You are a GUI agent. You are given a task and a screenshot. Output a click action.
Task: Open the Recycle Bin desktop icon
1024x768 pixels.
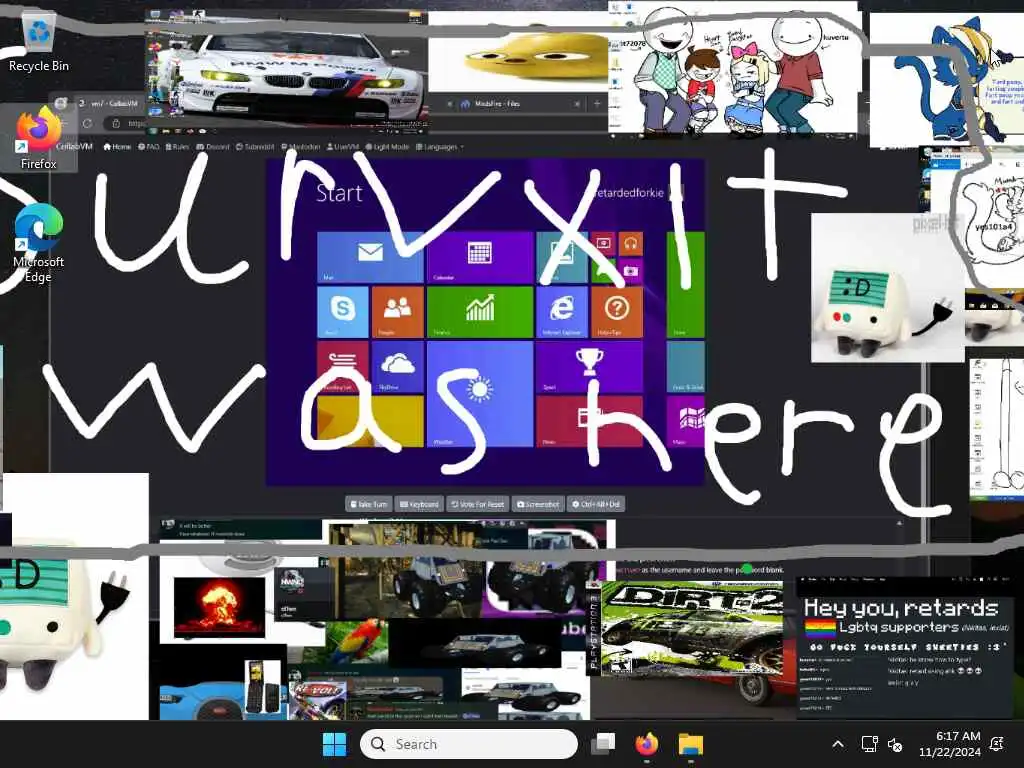coord(39,42)
